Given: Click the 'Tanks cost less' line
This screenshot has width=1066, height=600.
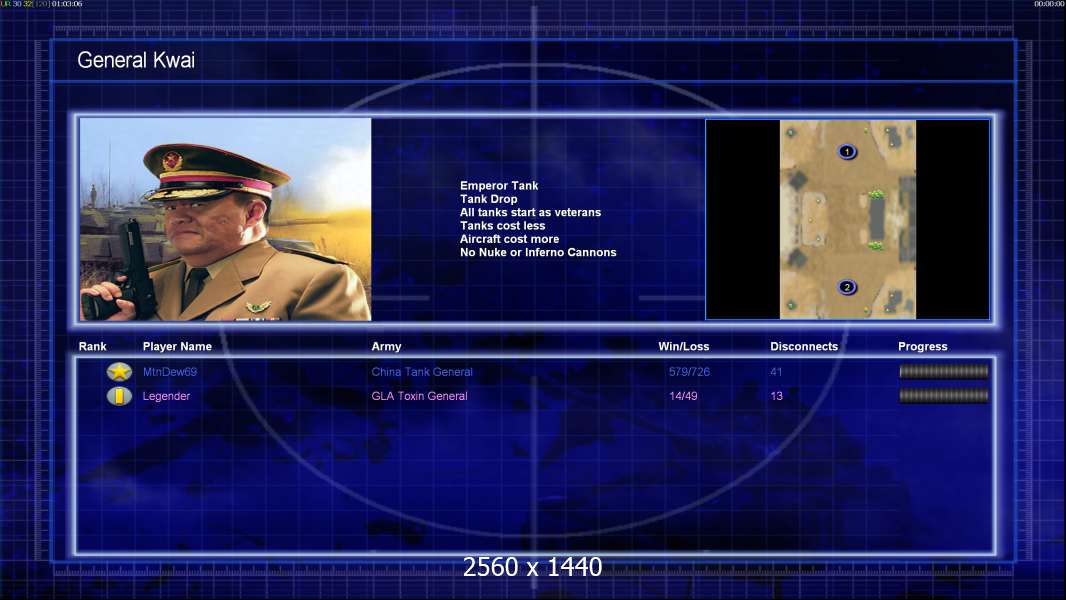Looking at the screenshot, I should point(502,226).
